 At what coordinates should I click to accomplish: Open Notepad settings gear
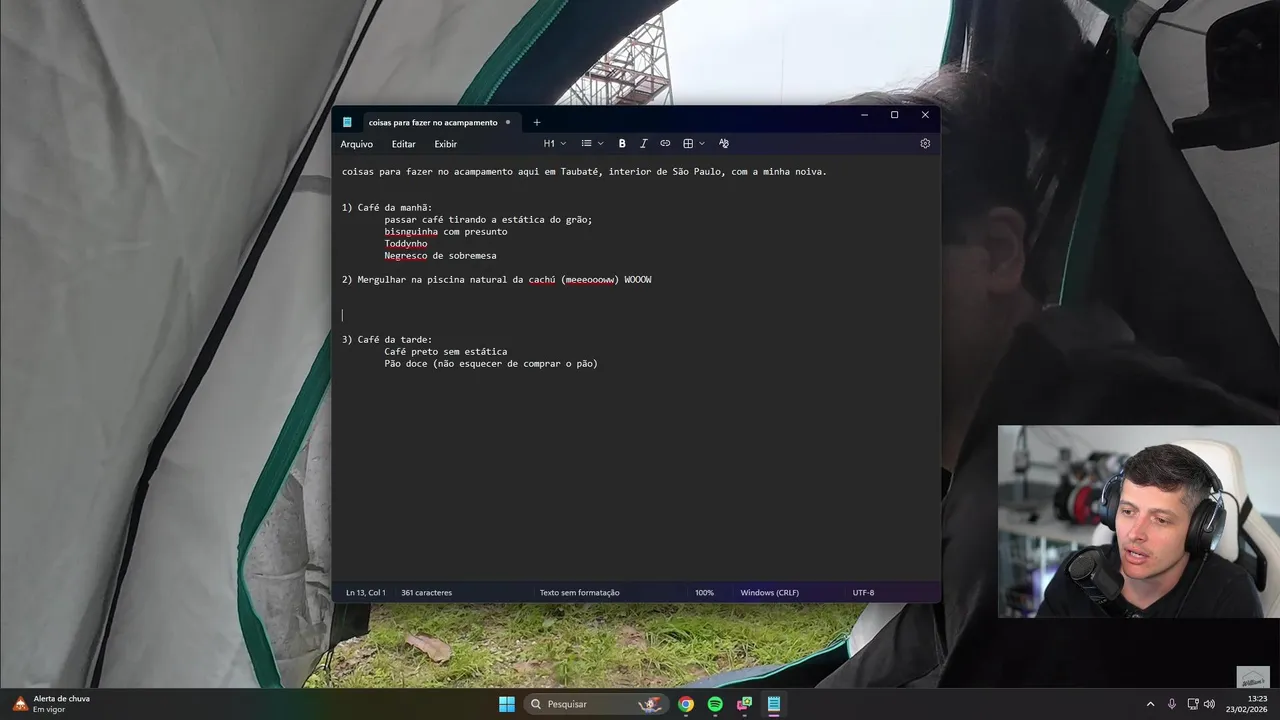[x=925, y=144]
